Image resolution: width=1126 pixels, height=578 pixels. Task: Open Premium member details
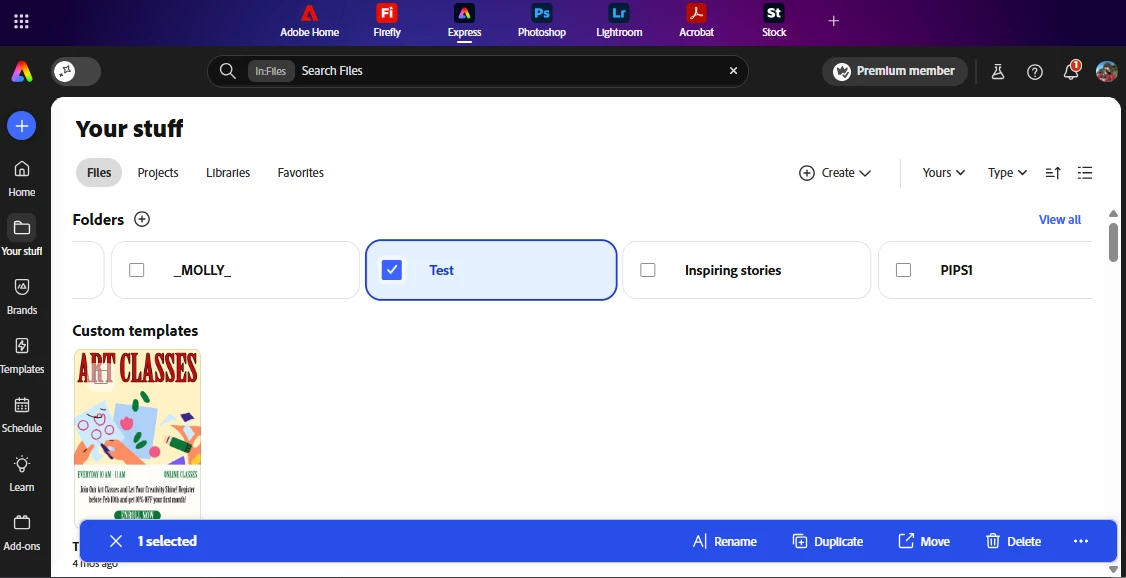pos(895,71)
